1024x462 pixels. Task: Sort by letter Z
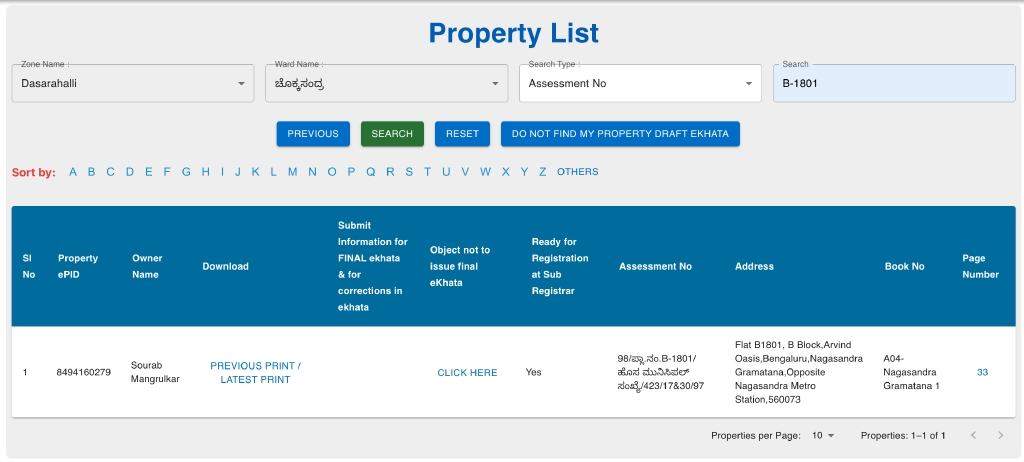click(543, 172)
